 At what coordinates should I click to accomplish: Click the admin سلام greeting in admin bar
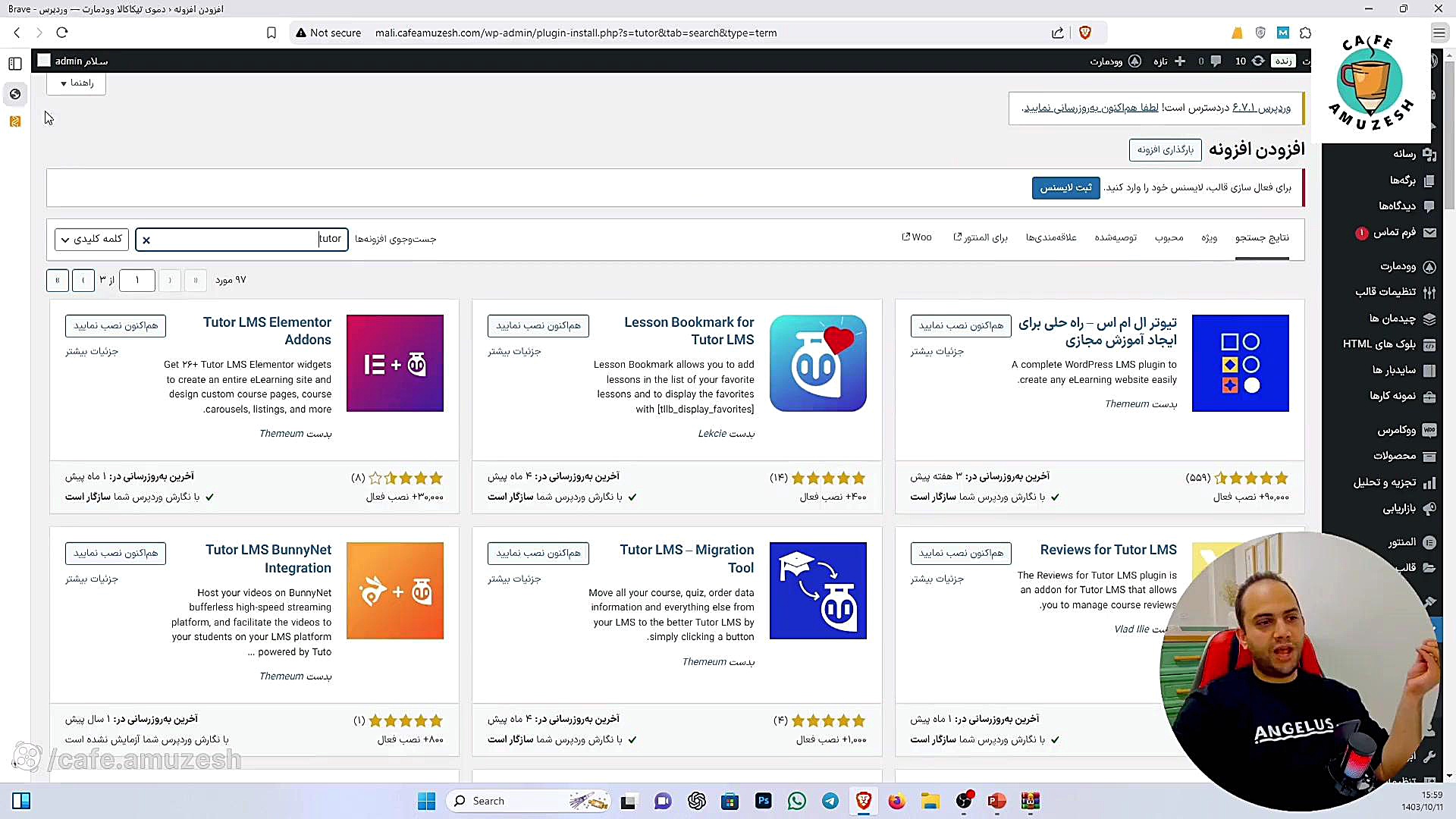tap(74, 61)
